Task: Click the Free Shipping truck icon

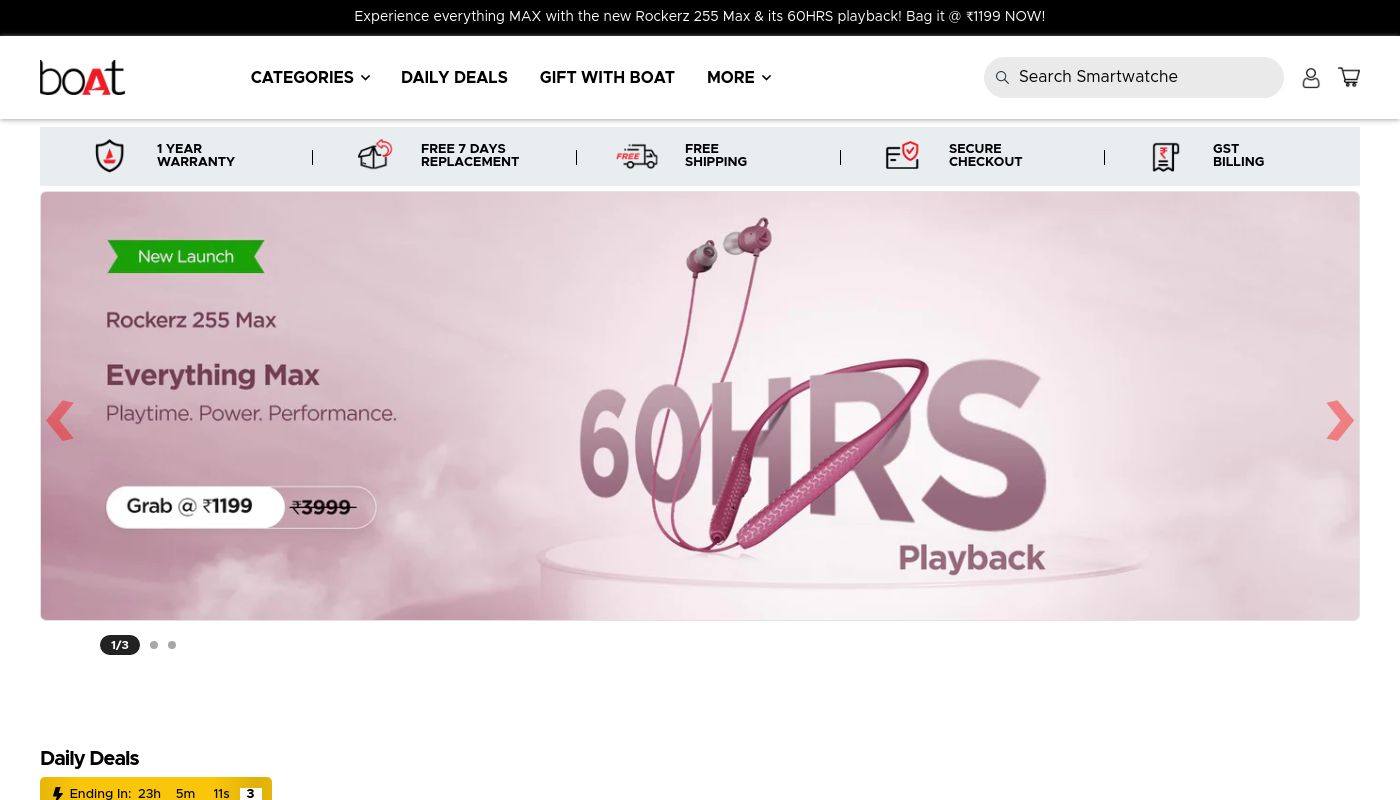Action: click(637, 156)
